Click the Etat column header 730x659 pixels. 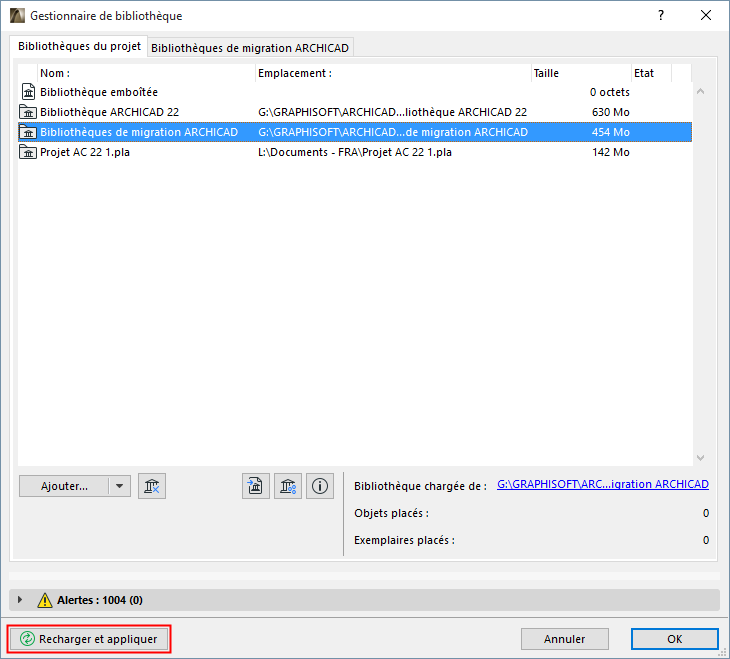[x=651, y=73]
